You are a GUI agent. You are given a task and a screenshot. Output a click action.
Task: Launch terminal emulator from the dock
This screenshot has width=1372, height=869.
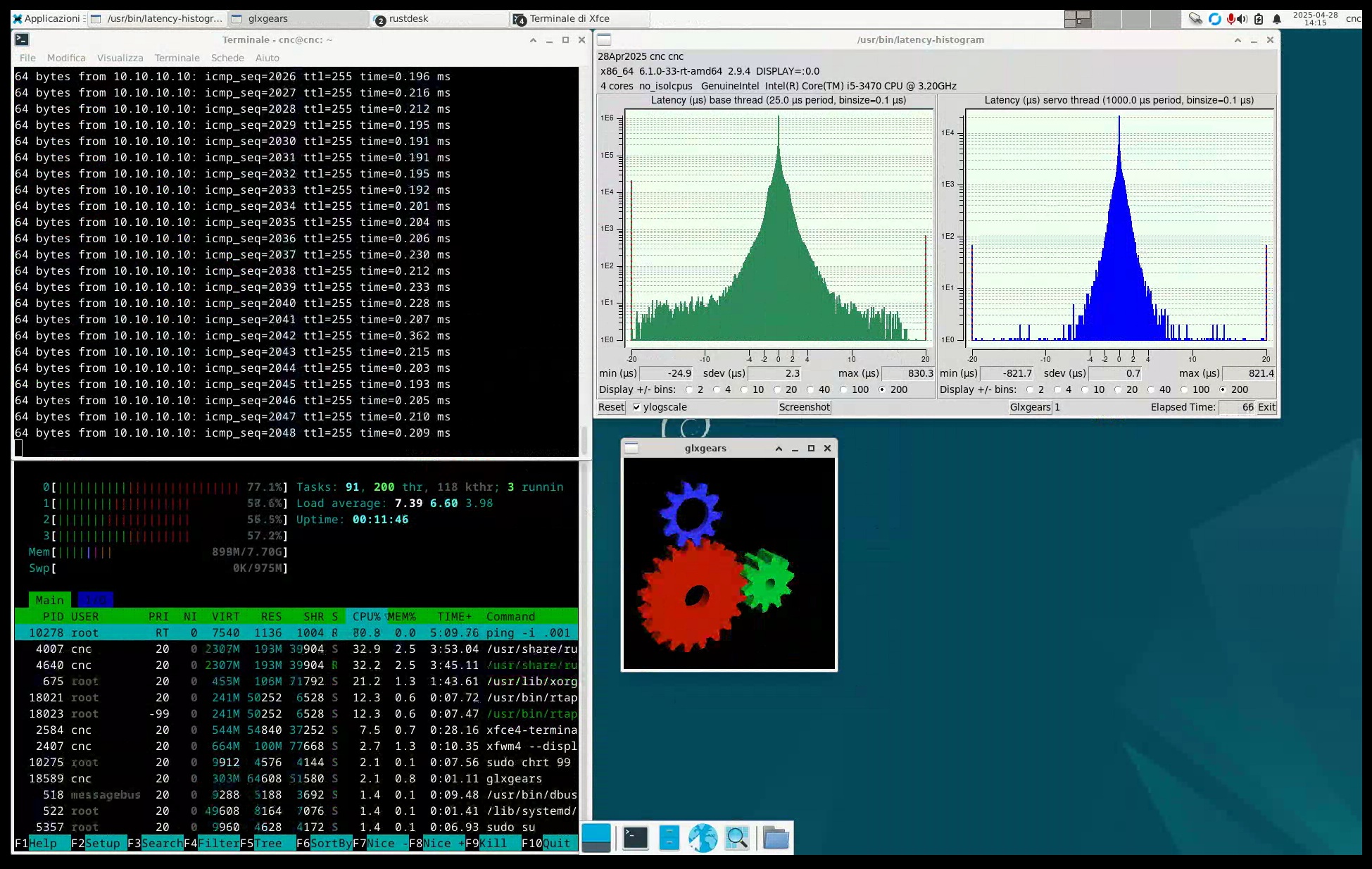click(635, 838)
